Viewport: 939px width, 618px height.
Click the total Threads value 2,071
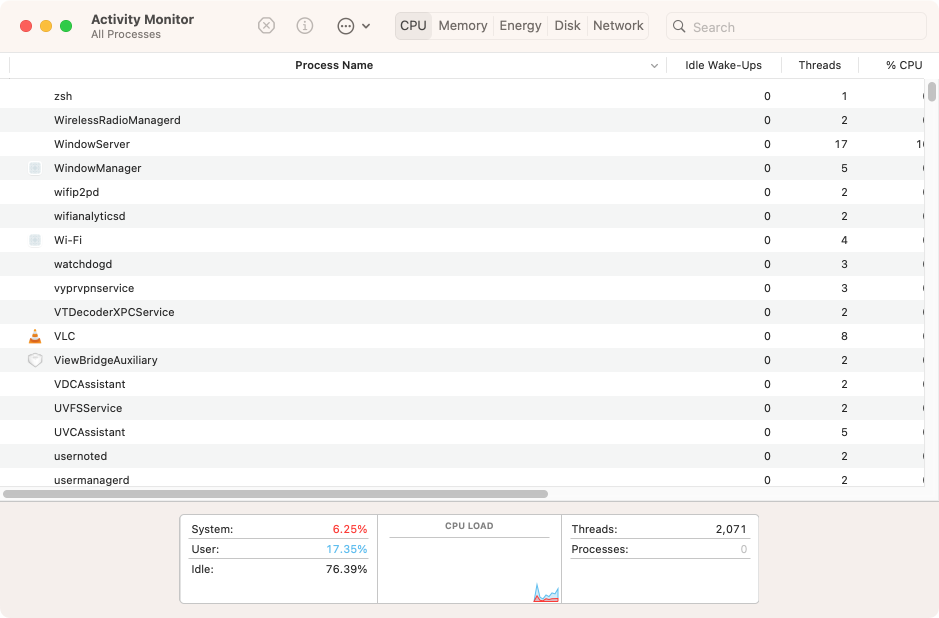click(x=731, y=529)
